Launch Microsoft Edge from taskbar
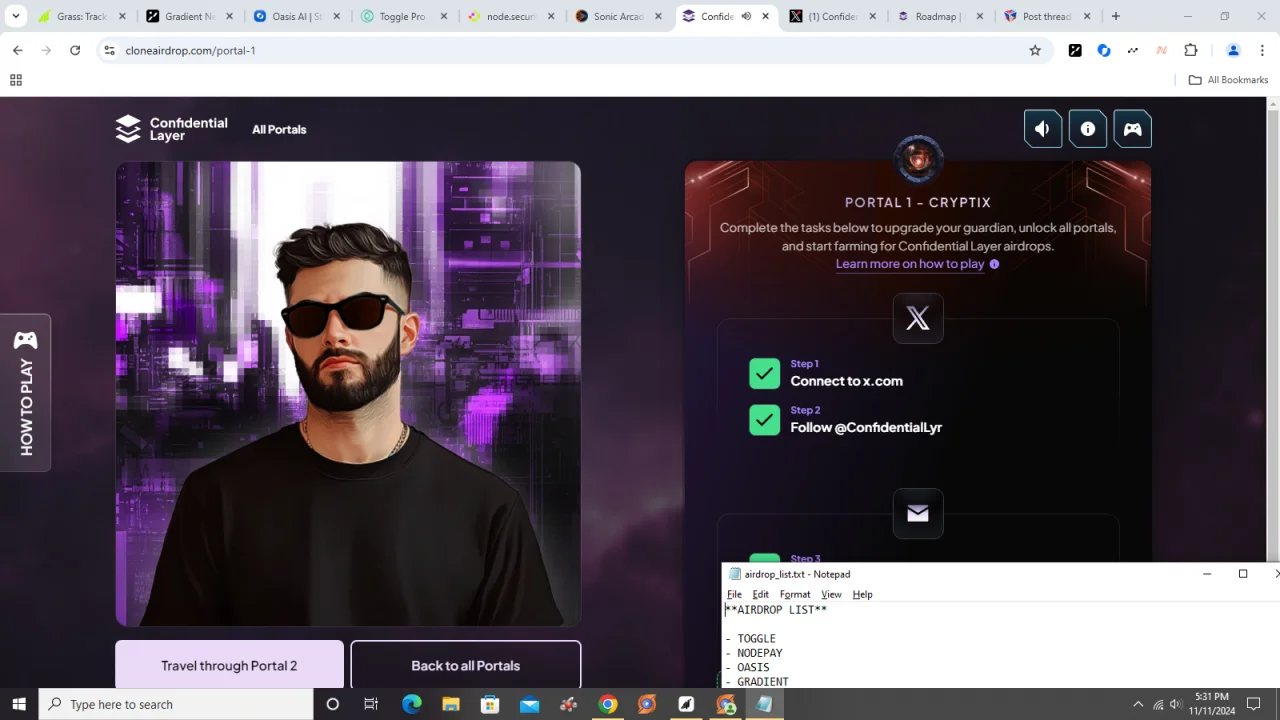1280x720 pixels. (x=412, y=704)
